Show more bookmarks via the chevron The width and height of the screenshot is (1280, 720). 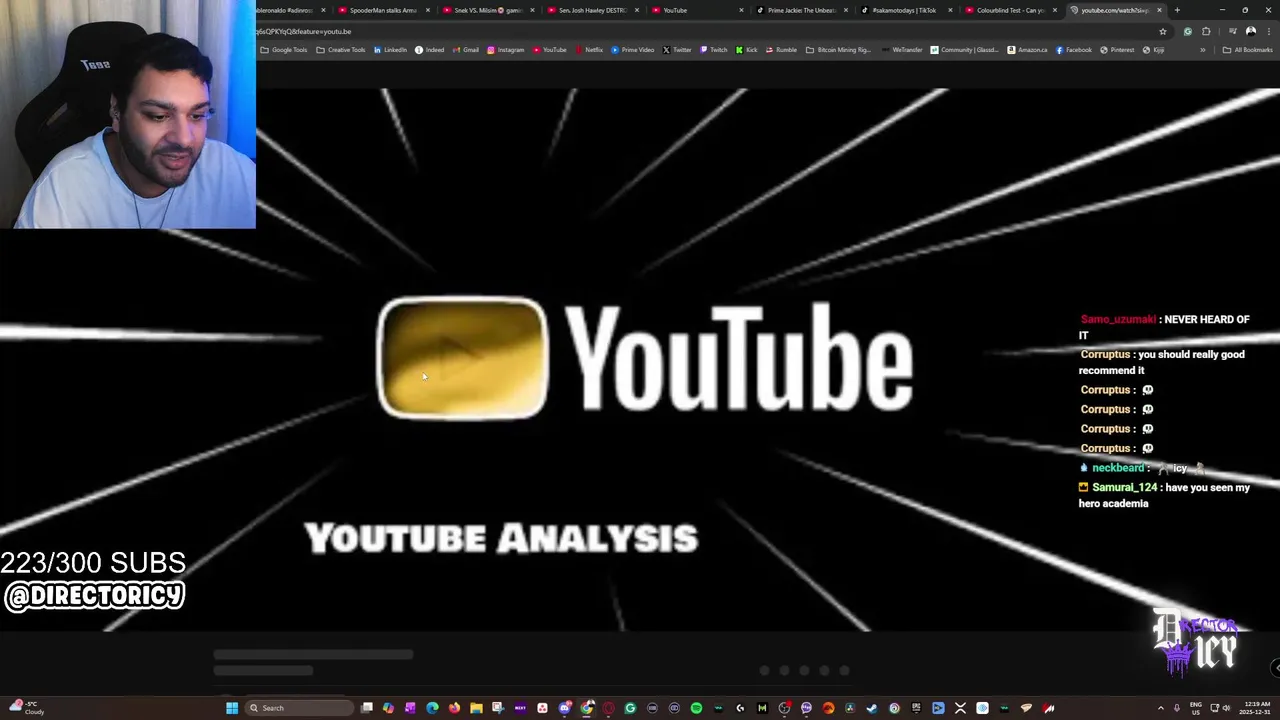pos(1203,50)
